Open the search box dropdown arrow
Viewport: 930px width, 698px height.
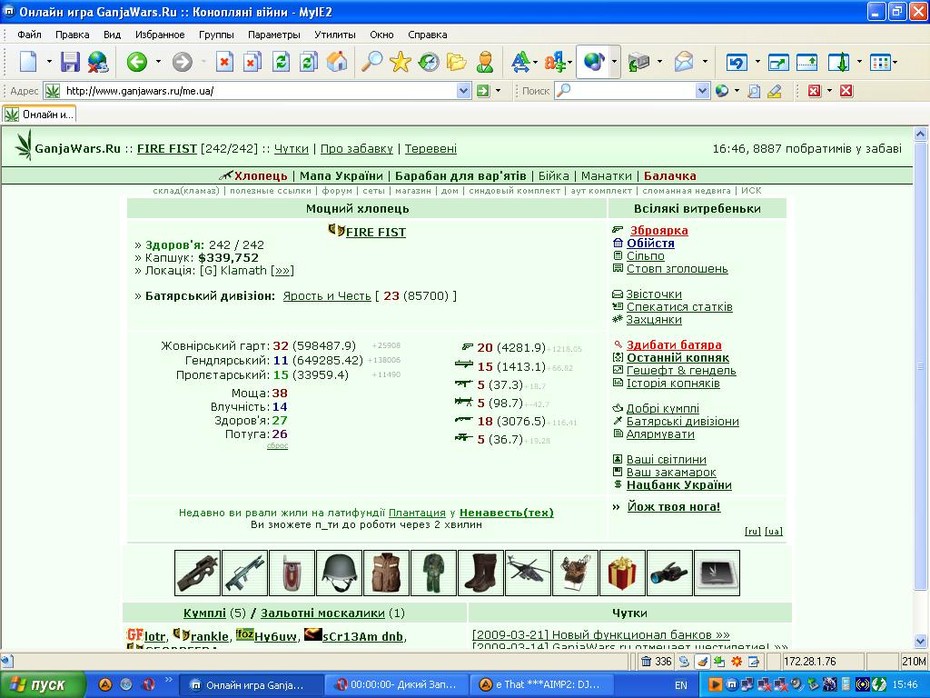pyautogui.click(x=702, y=91)
